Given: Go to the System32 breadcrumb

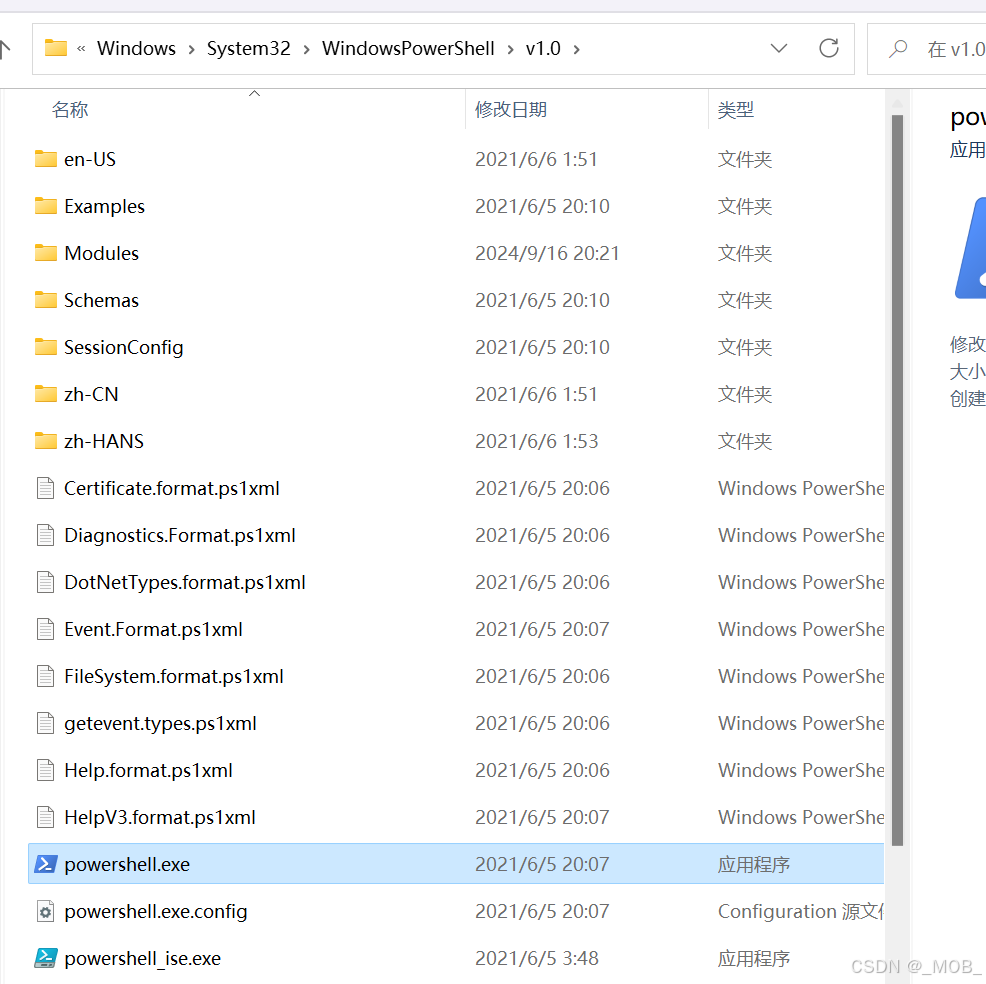Looking at the screenshot, I should coord(248,48).
